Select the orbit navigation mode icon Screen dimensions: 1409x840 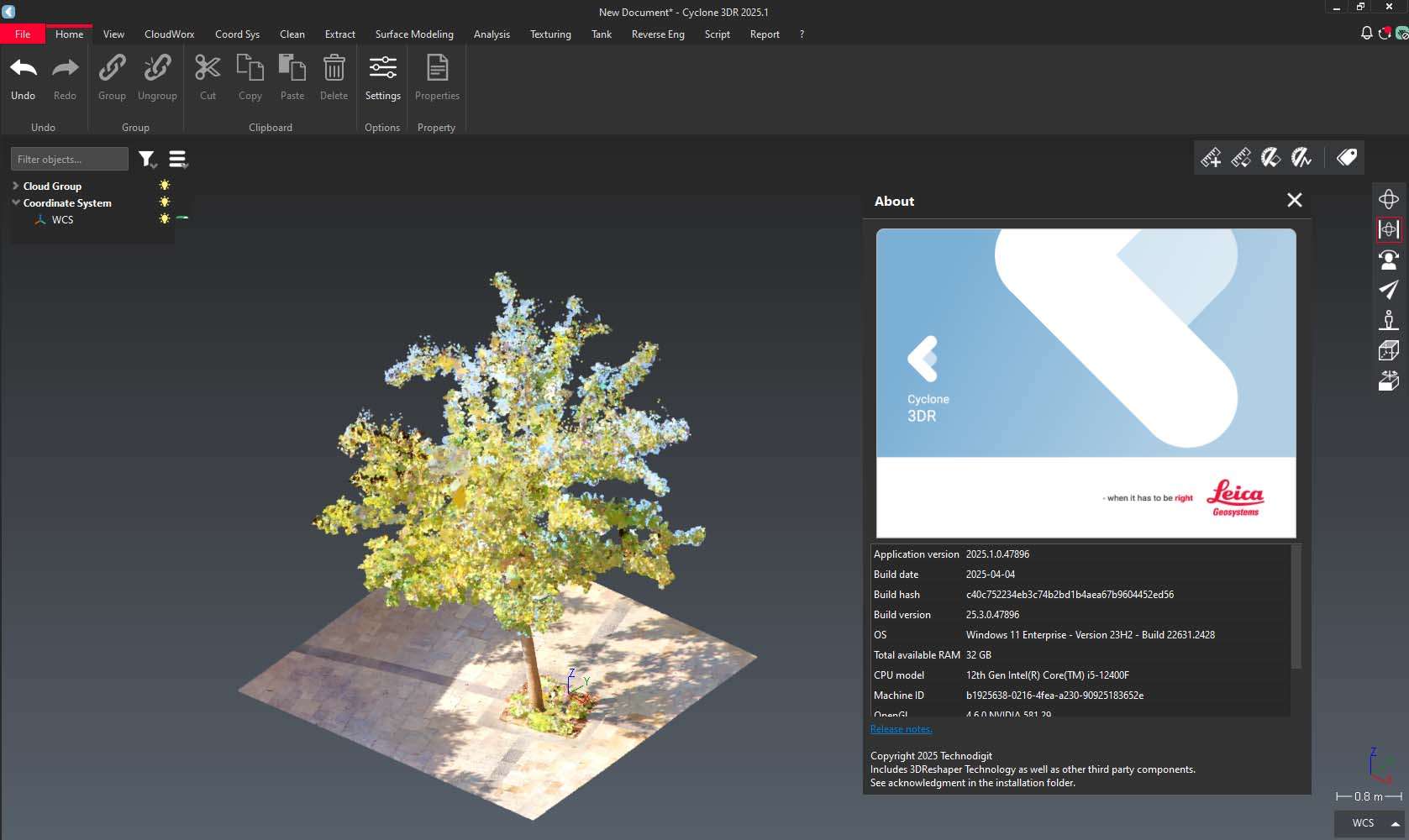click(1389, 199)
